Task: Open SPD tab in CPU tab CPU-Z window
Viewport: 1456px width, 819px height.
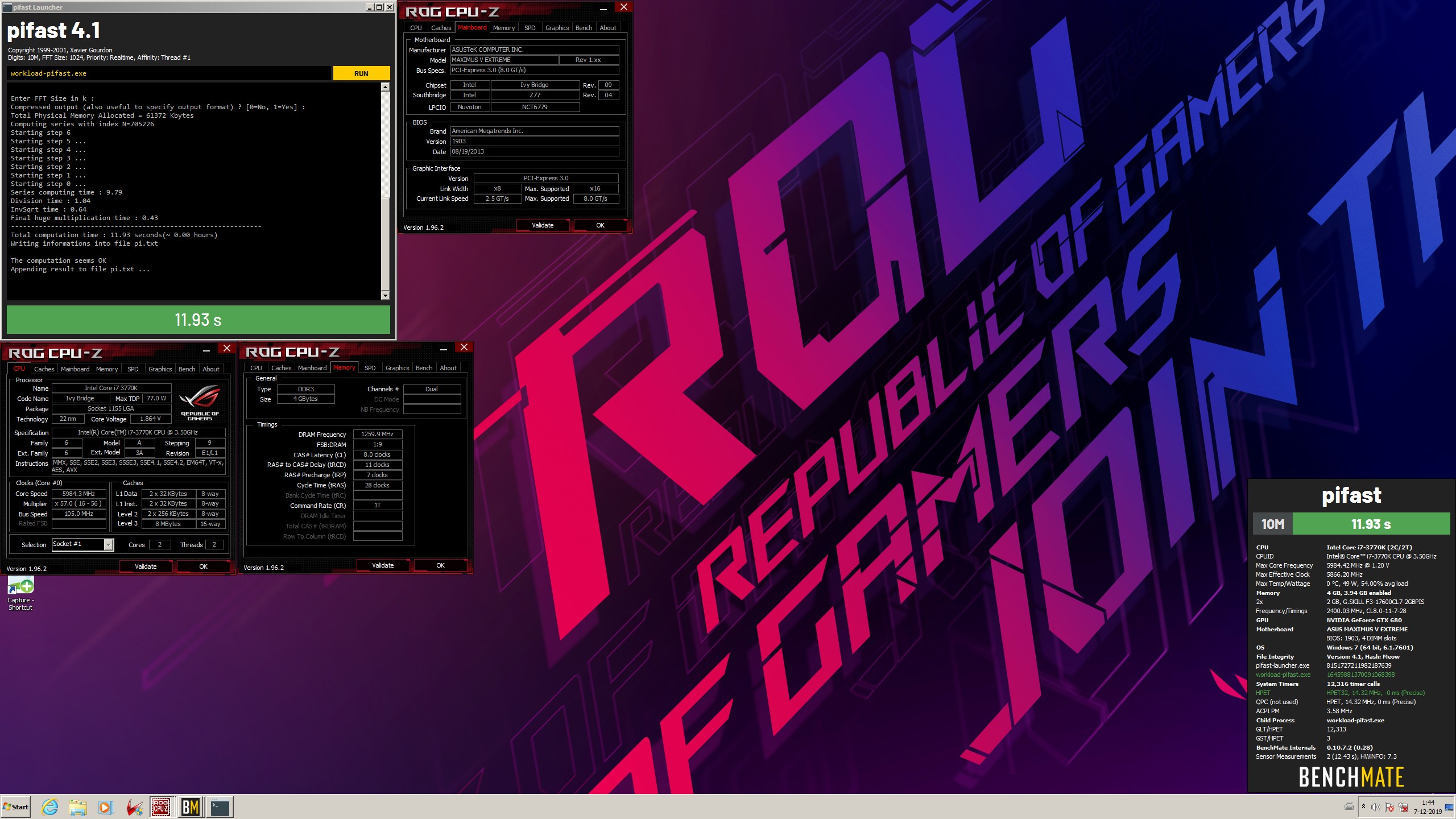Action: pos(133,369)
